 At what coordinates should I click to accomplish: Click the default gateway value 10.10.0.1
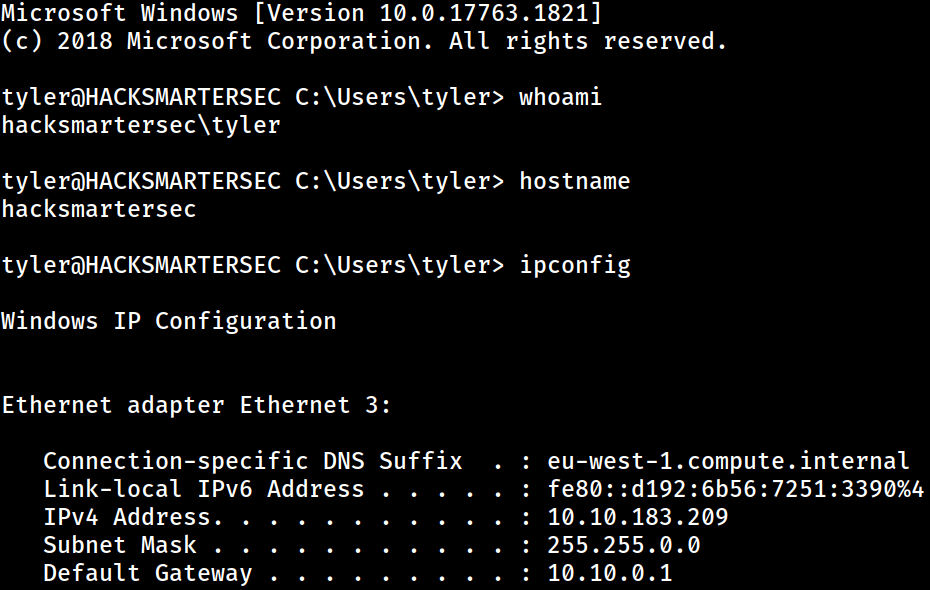[610, 573]
